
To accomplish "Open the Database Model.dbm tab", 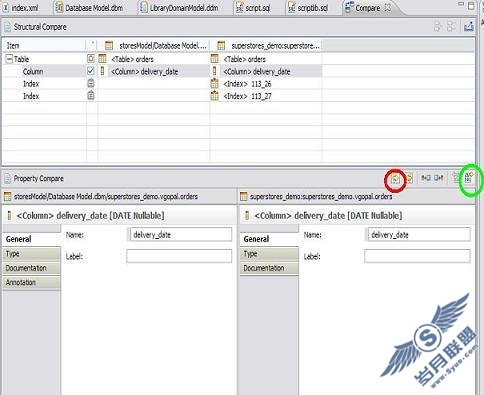I will 89,8.
